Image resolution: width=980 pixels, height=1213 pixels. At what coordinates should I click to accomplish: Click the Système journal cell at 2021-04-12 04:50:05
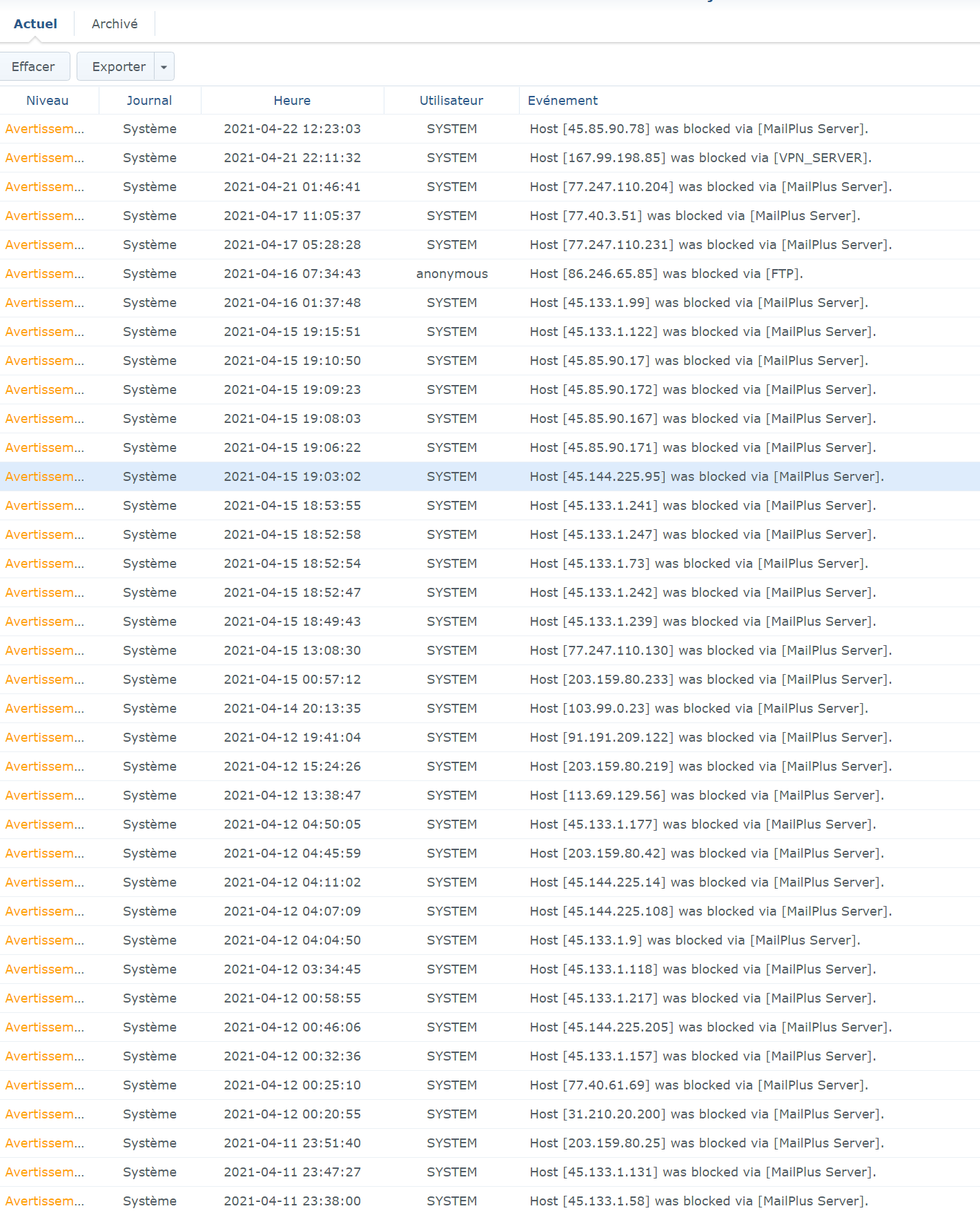click(x=150, y=825)
